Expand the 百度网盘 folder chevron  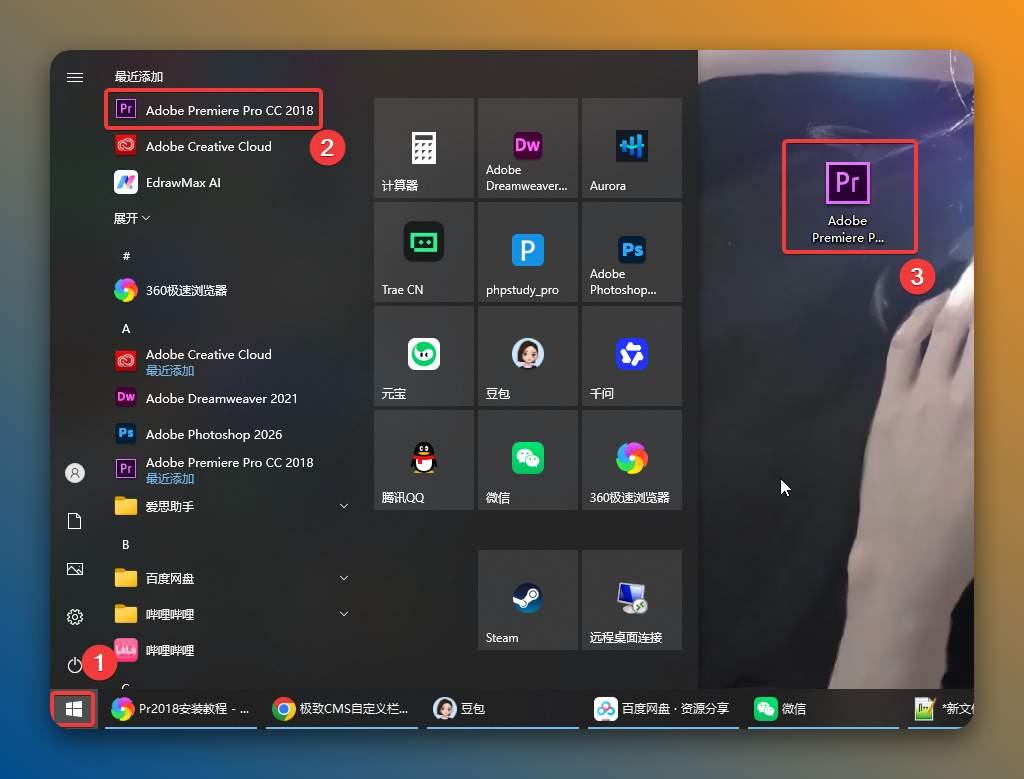(344, 578)
